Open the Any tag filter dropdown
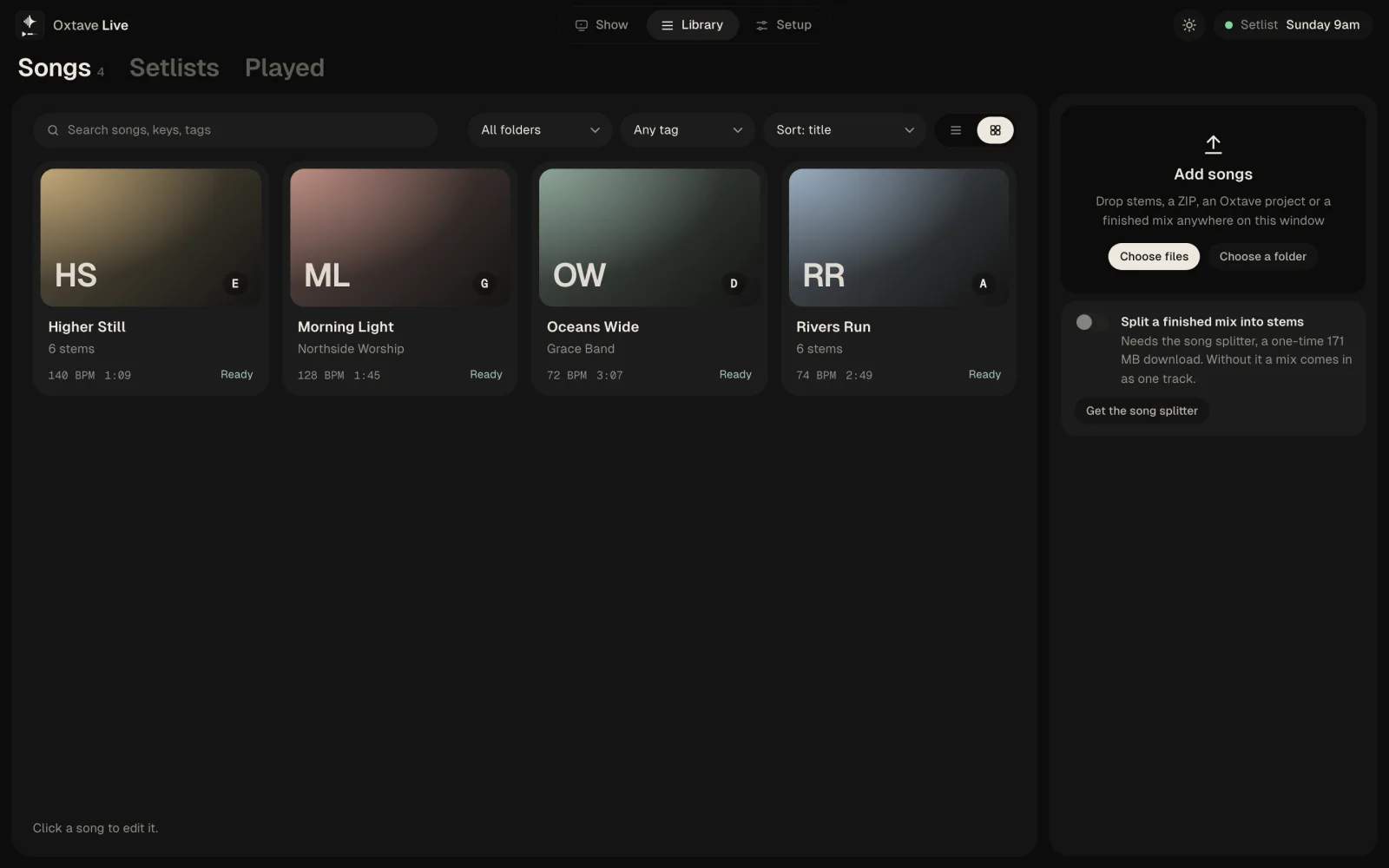This screenshot has width=1389, height=868. pos(687,130)
